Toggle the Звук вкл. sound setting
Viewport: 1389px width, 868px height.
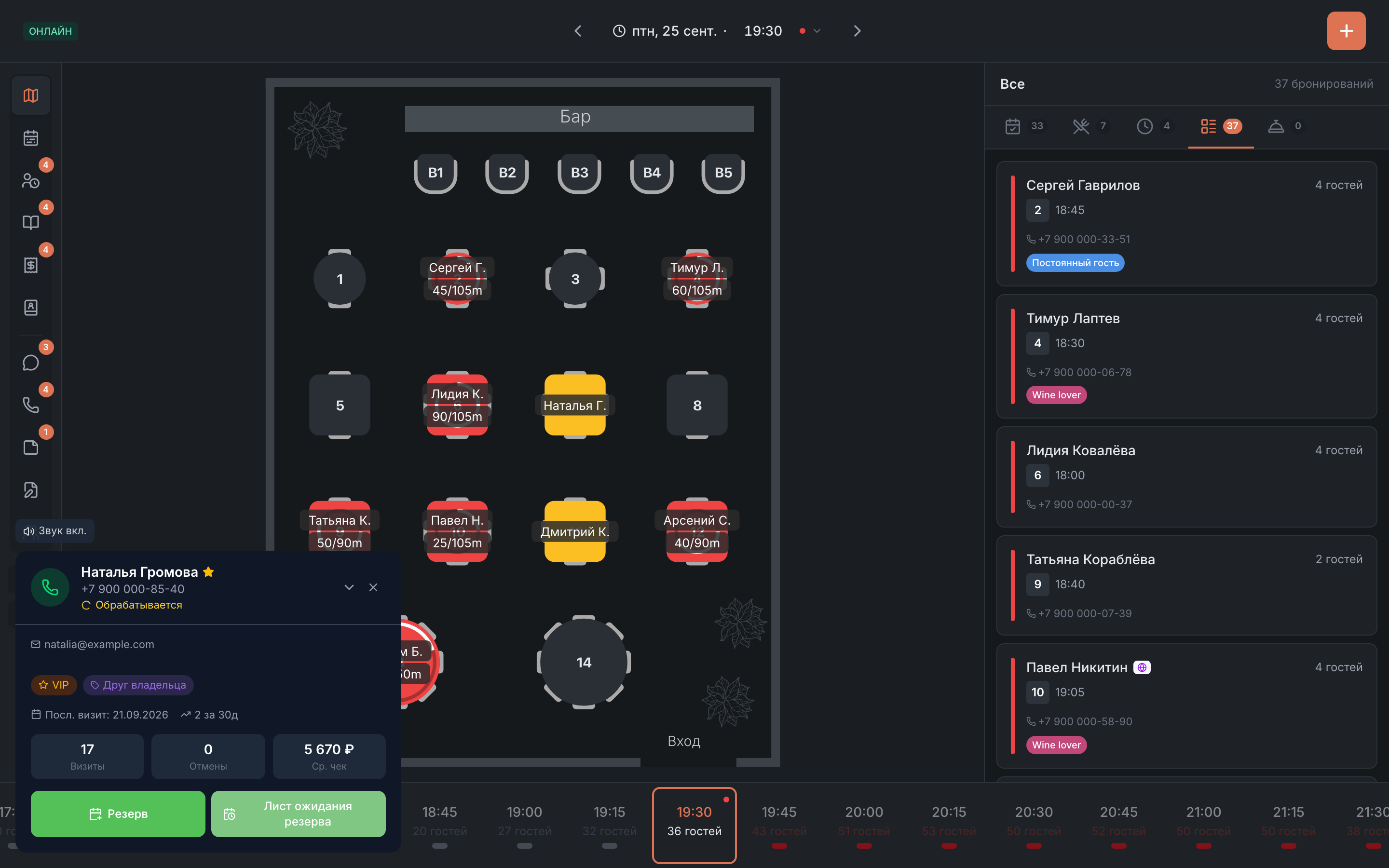55,530
